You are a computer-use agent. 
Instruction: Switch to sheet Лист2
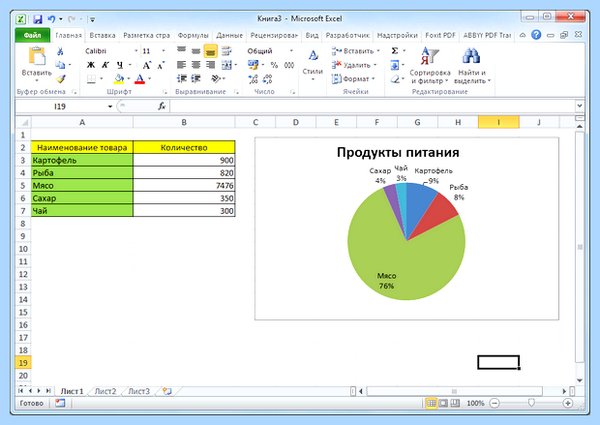pos(105,391)
